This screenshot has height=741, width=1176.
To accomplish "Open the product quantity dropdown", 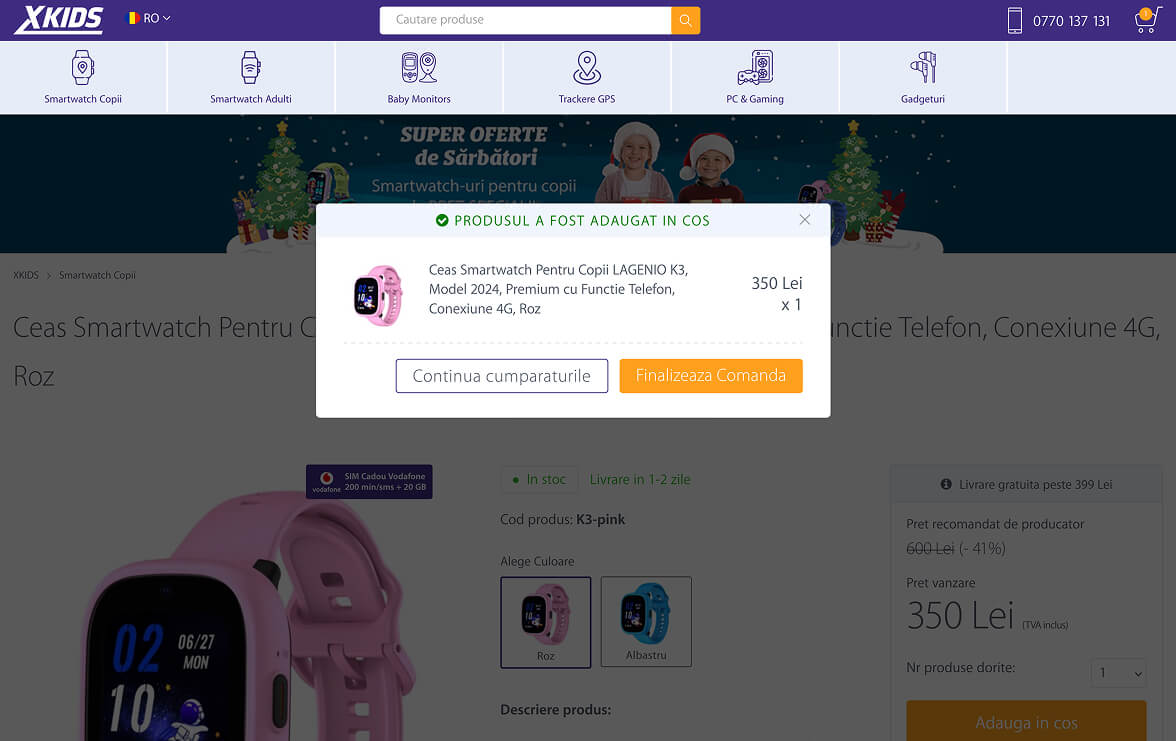I will [1118, 673].
